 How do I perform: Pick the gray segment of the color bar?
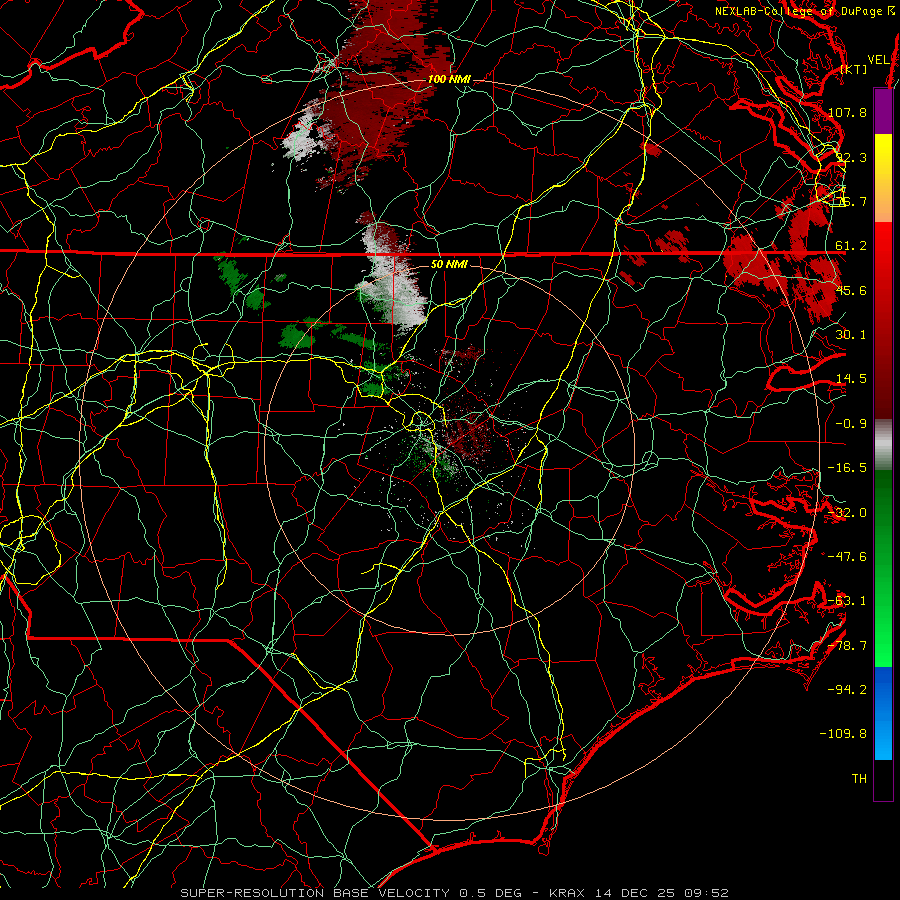(x=883, y=444)
